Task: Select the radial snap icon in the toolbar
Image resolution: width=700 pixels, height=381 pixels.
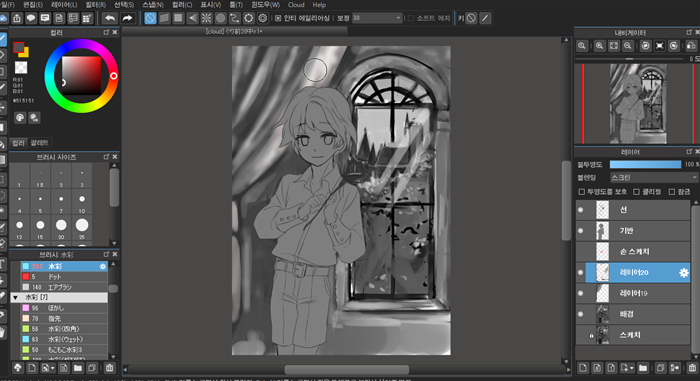Action: coord(206,18)
